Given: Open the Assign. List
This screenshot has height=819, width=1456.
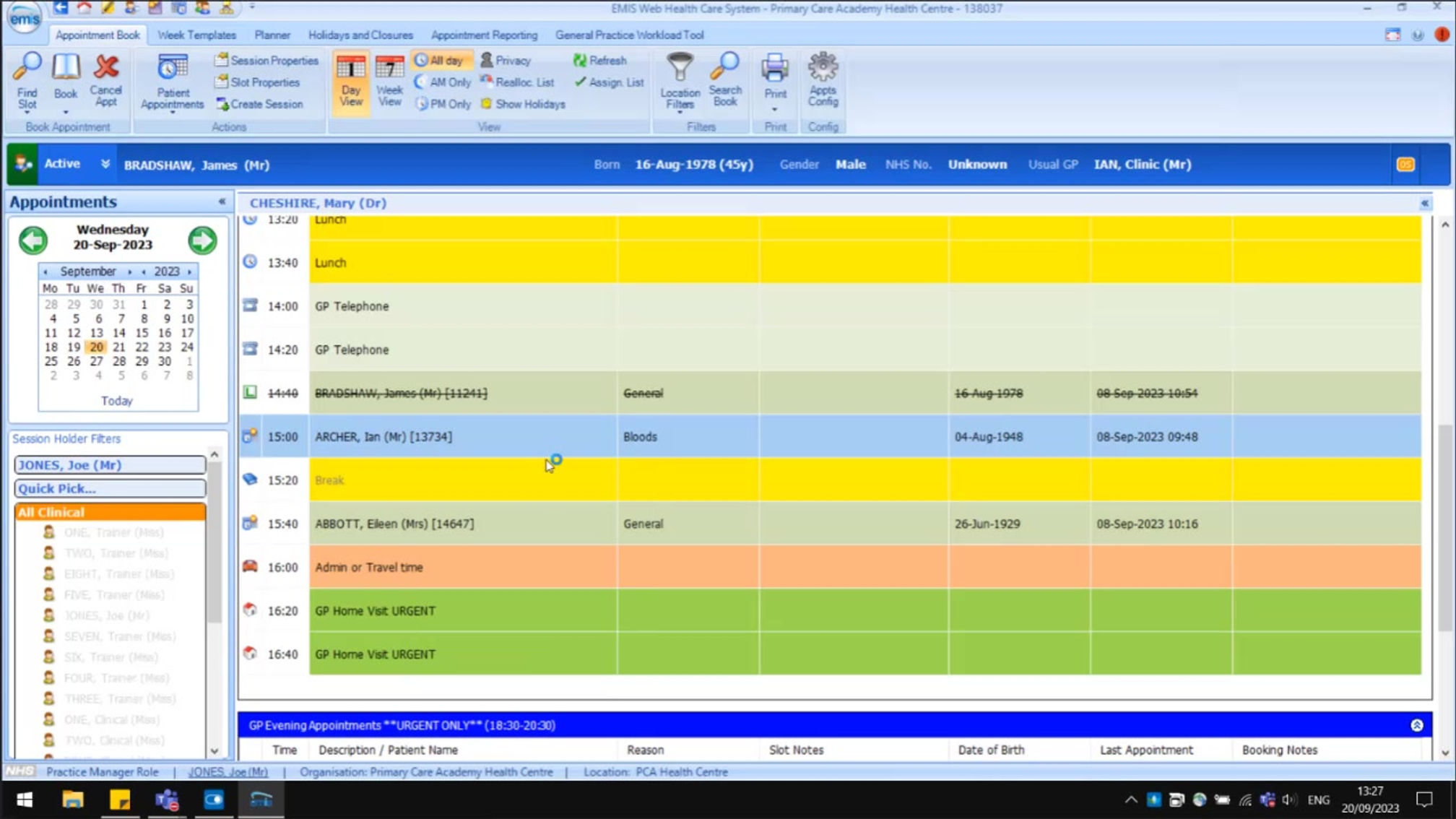Looking at the screenshot, I should tap(609, 82).
